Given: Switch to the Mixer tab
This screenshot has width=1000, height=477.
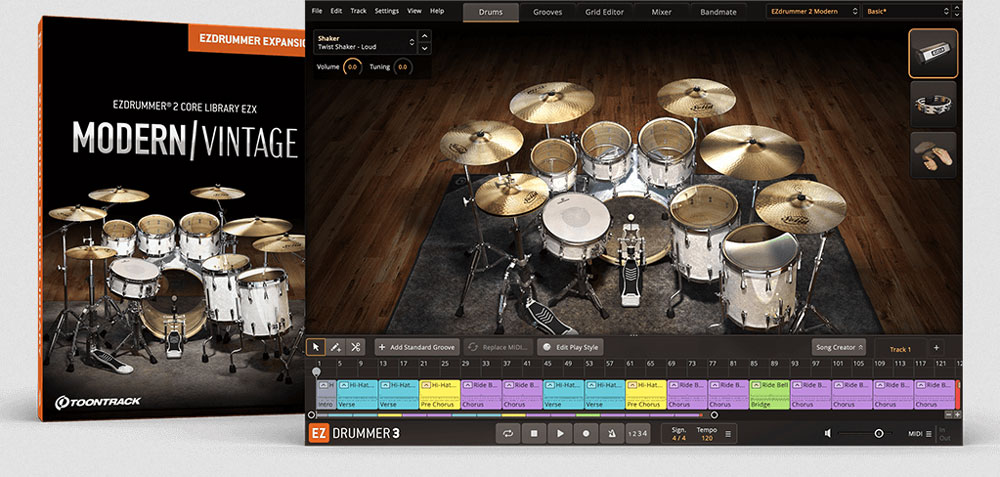Looking at the screenshot, I should point(661,11).
